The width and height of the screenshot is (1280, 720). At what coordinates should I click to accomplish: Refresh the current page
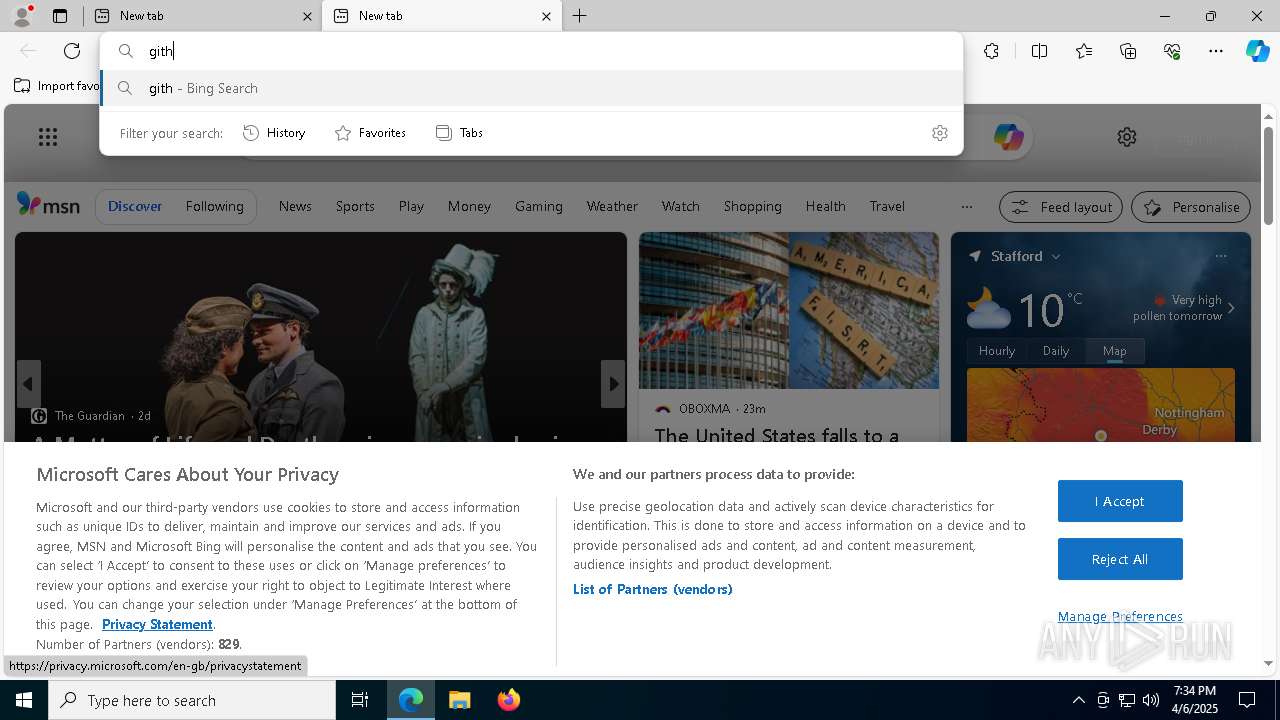(x=72, y=51)
